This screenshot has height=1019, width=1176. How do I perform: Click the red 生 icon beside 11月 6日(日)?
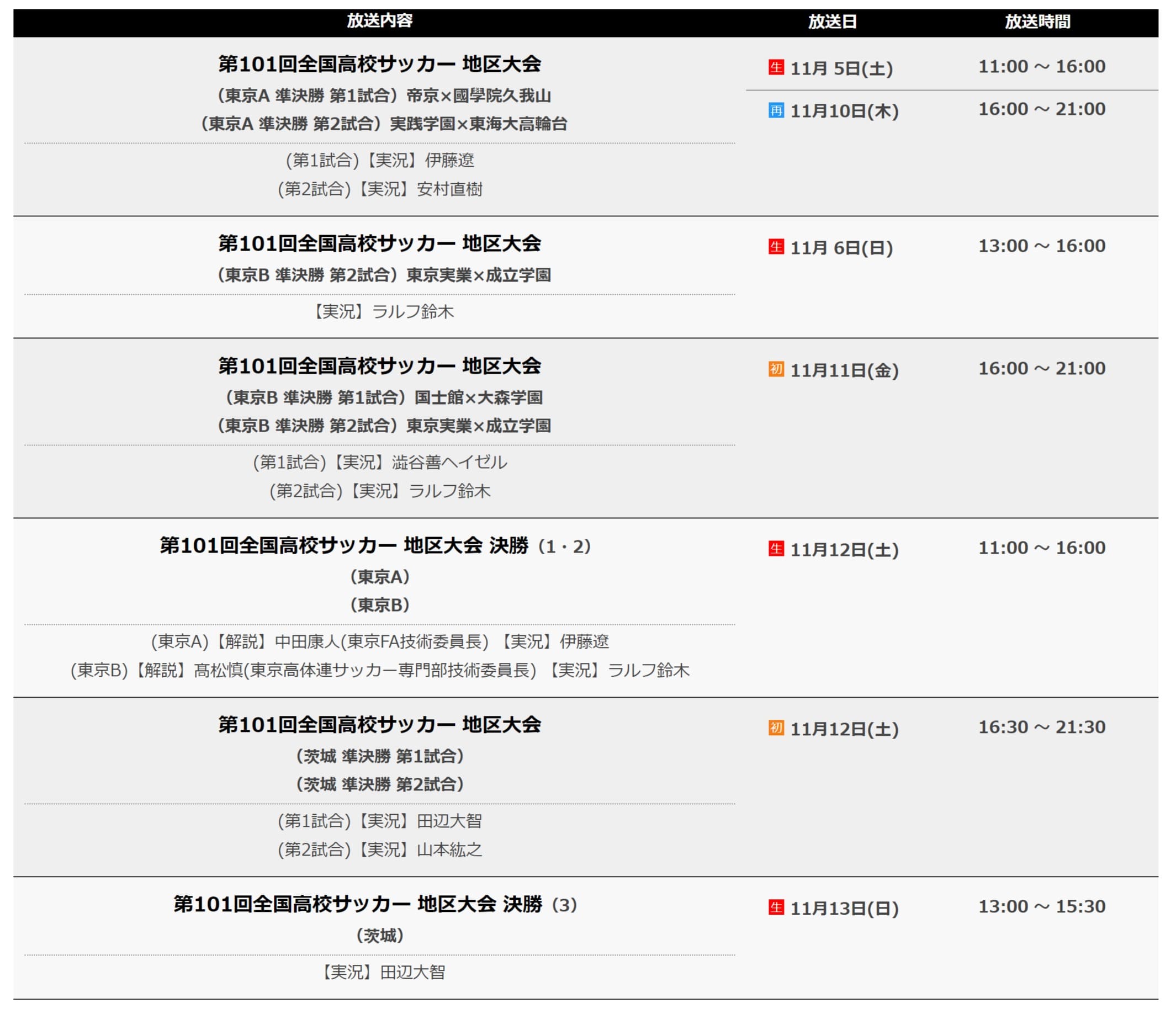pos(776,247)
